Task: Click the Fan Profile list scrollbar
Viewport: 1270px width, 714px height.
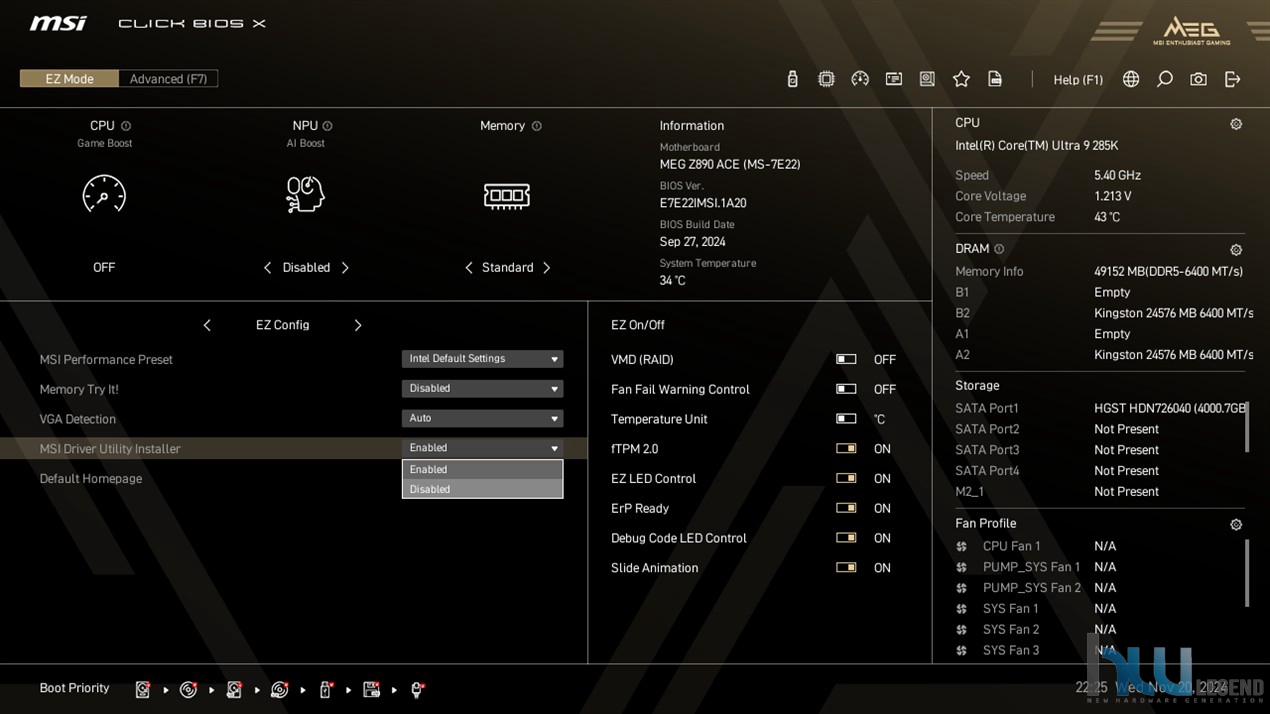Action: 1246,573
